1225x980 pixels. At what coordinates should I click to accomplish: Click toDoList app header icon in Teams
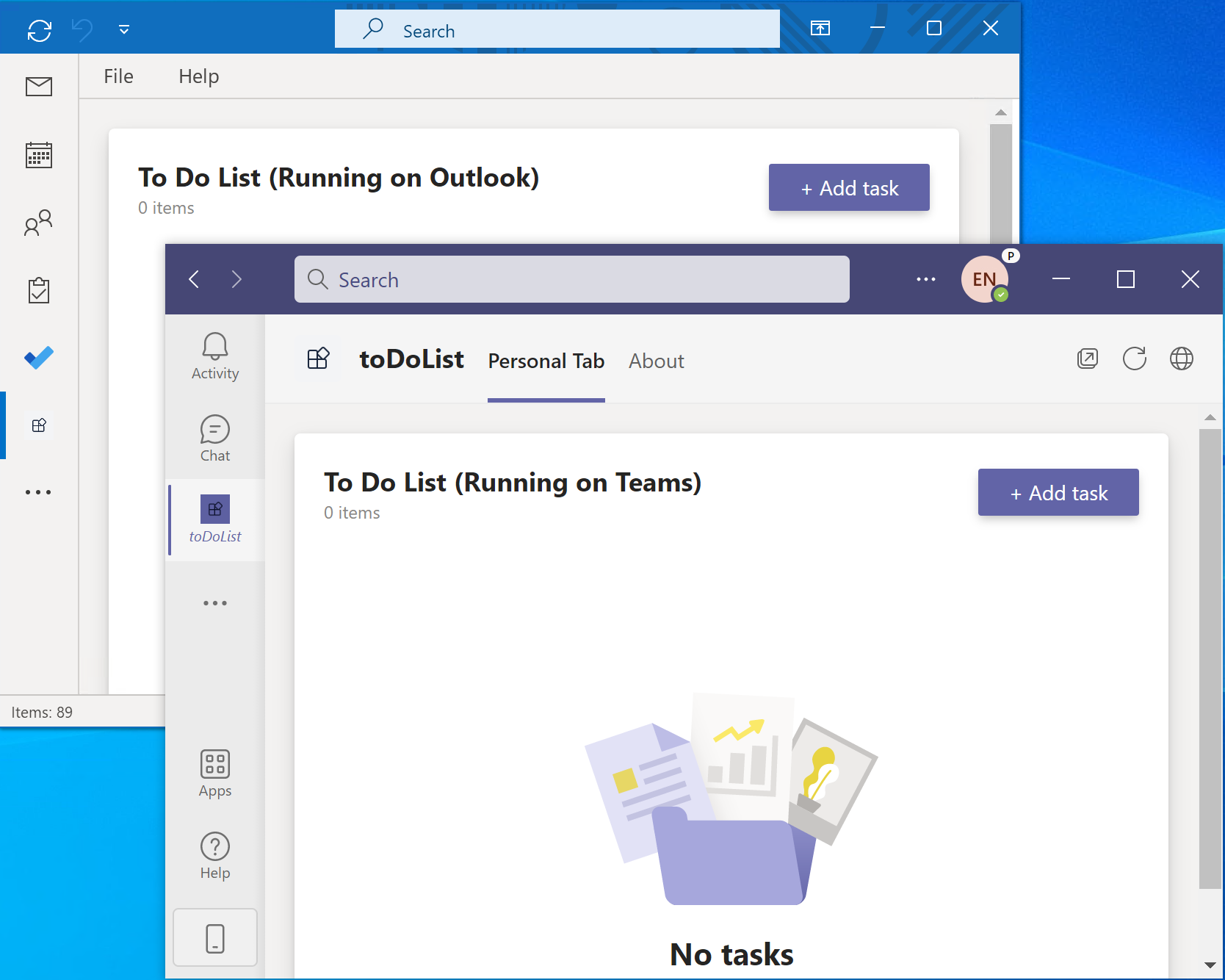318,359
